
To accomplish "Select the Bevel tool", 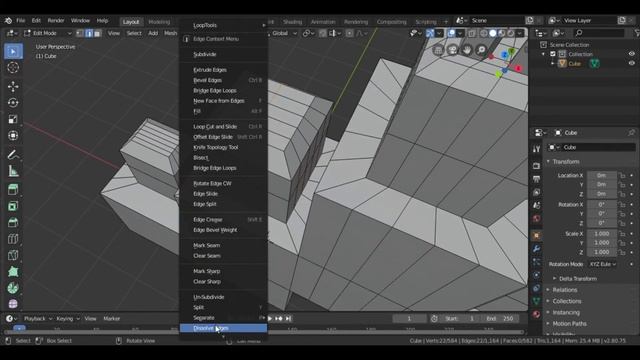I will (13, 222).
